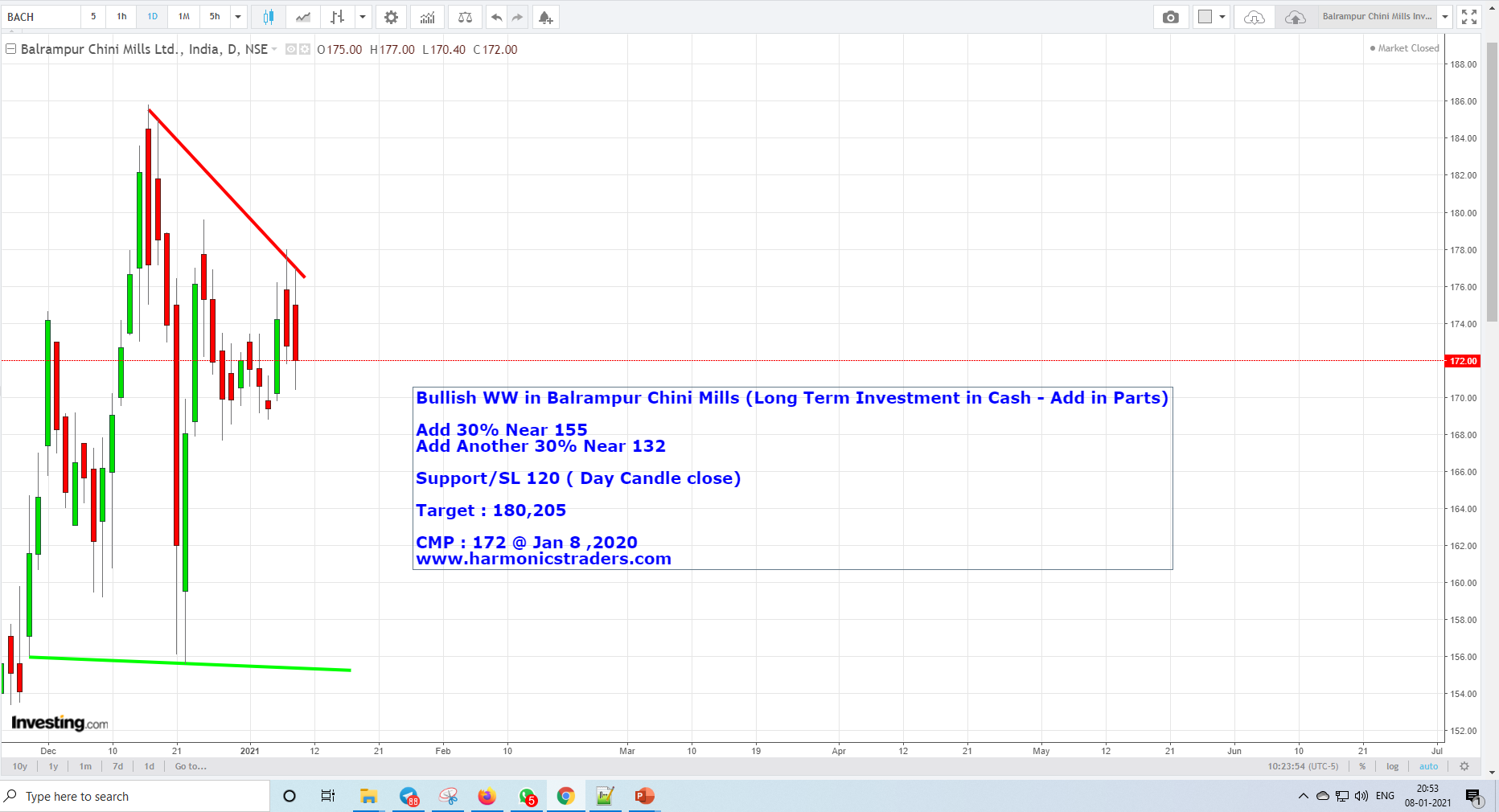Open the Go to... date picker
The height and width of the screenshot is (812, 1499).
tap(190, 766)
